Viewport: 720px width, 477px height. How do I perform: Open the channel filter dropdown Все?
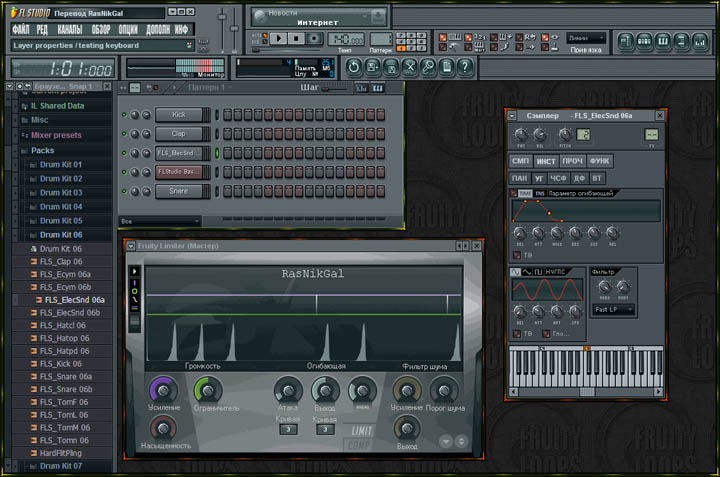point(160,221)
